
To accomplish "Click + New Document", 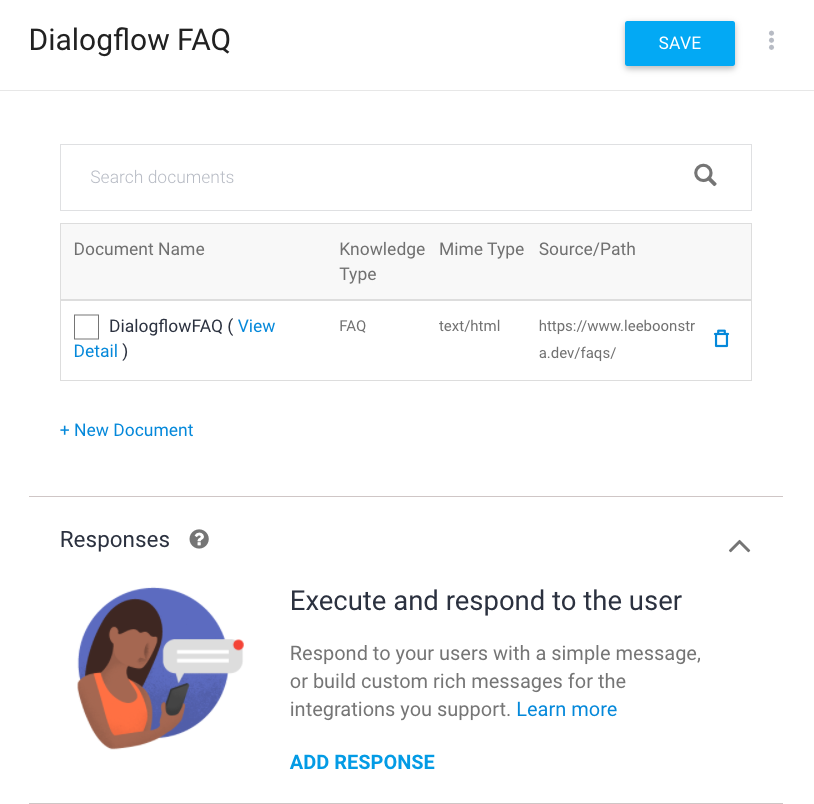I will pos(126,430).
